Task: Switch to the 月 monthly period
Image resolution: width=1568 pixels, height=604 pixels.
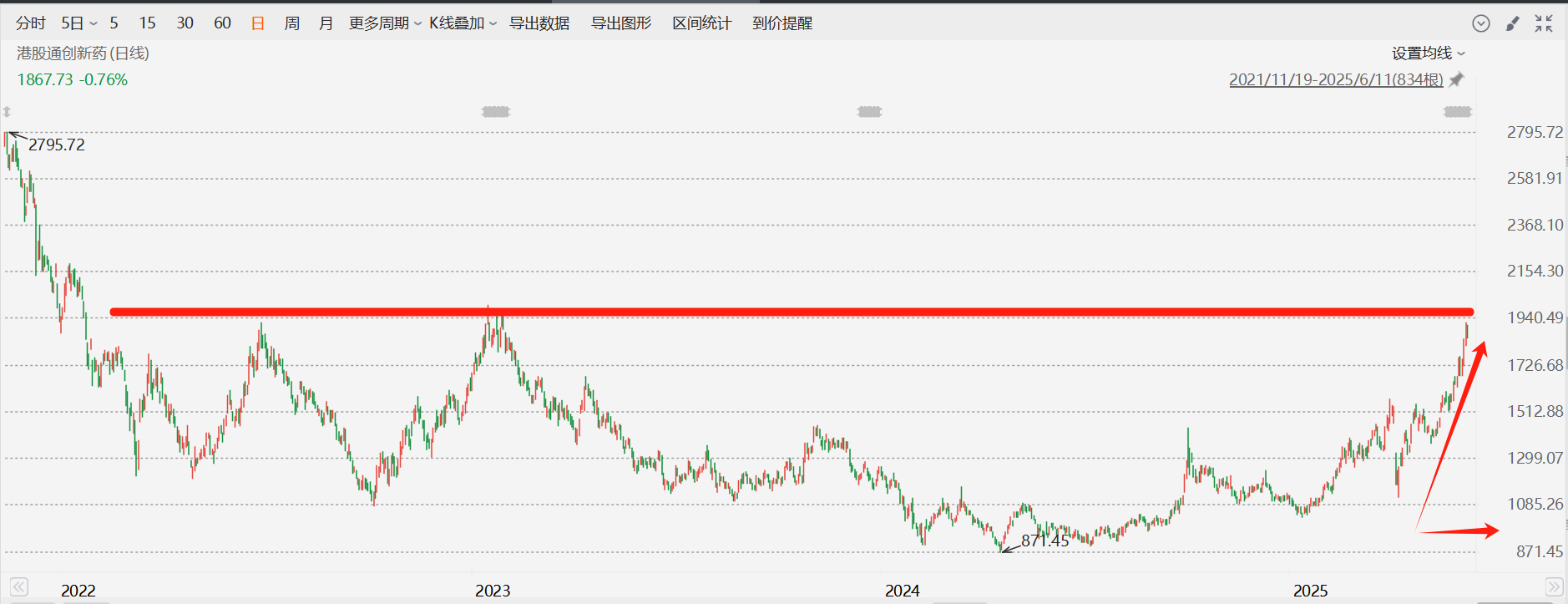Action: pyautogui.click(x=326, y=23)
